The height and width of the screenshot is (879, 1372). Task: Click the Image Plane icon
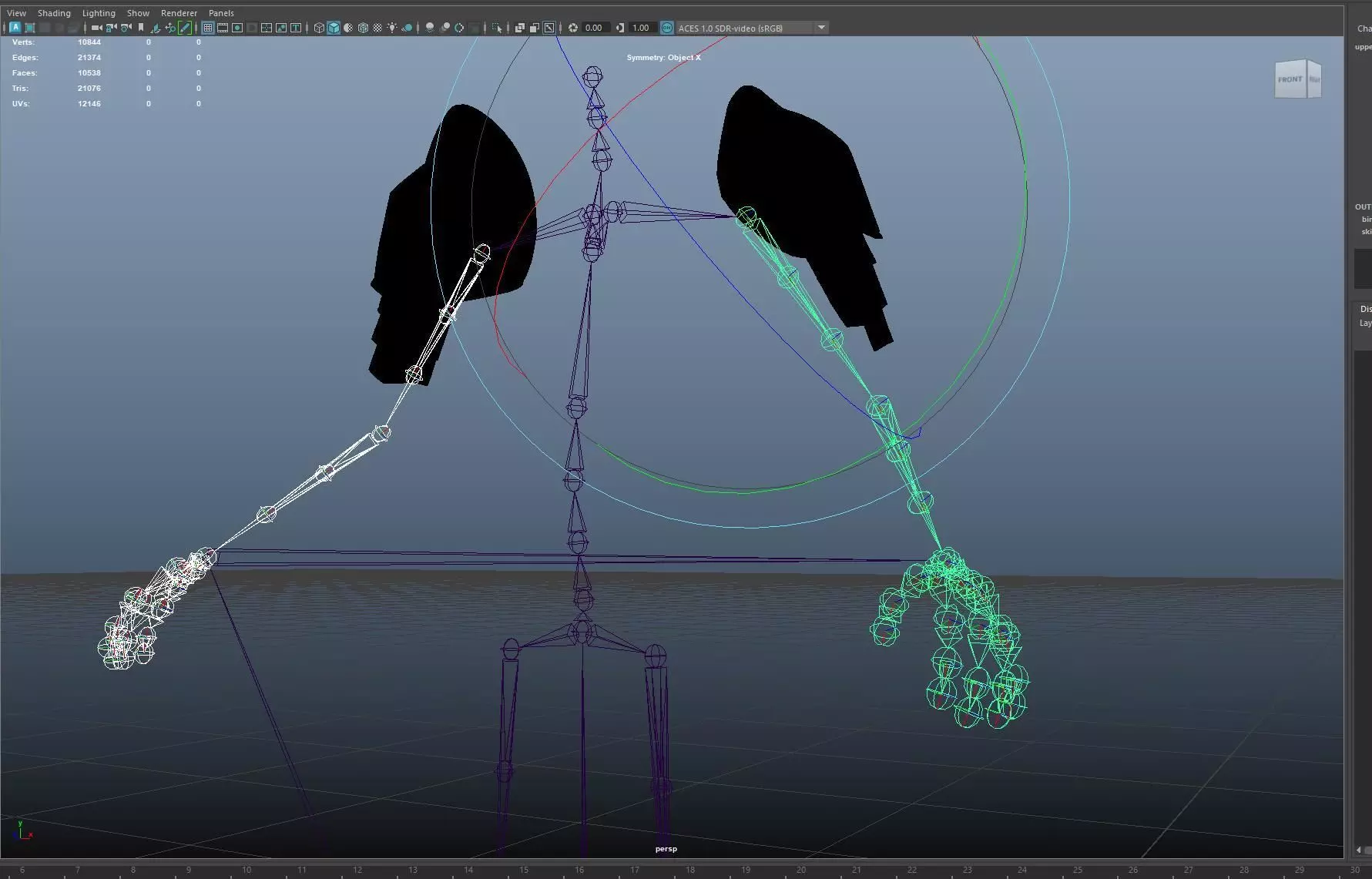(x=155, y=28)
